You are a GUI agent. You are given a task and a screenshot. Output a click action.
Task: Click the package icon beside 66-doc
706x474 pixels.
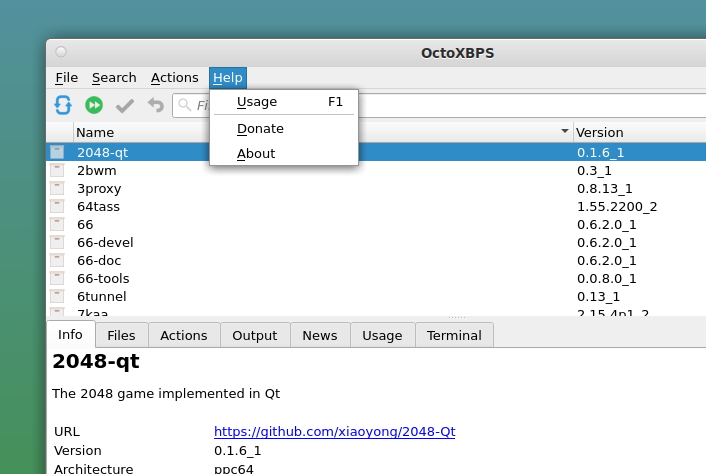57,260
